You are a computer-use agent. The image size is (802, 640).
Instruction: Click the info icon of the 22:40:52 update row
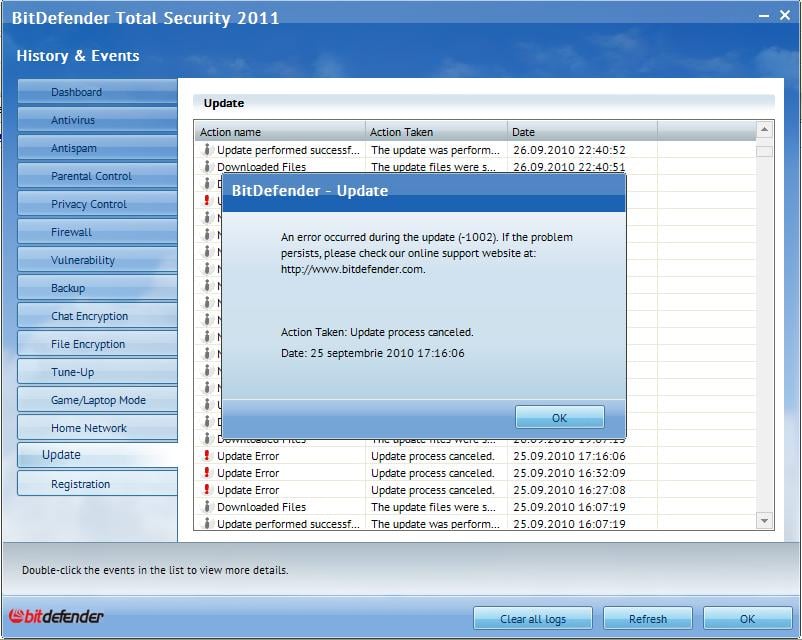[207, 149]
